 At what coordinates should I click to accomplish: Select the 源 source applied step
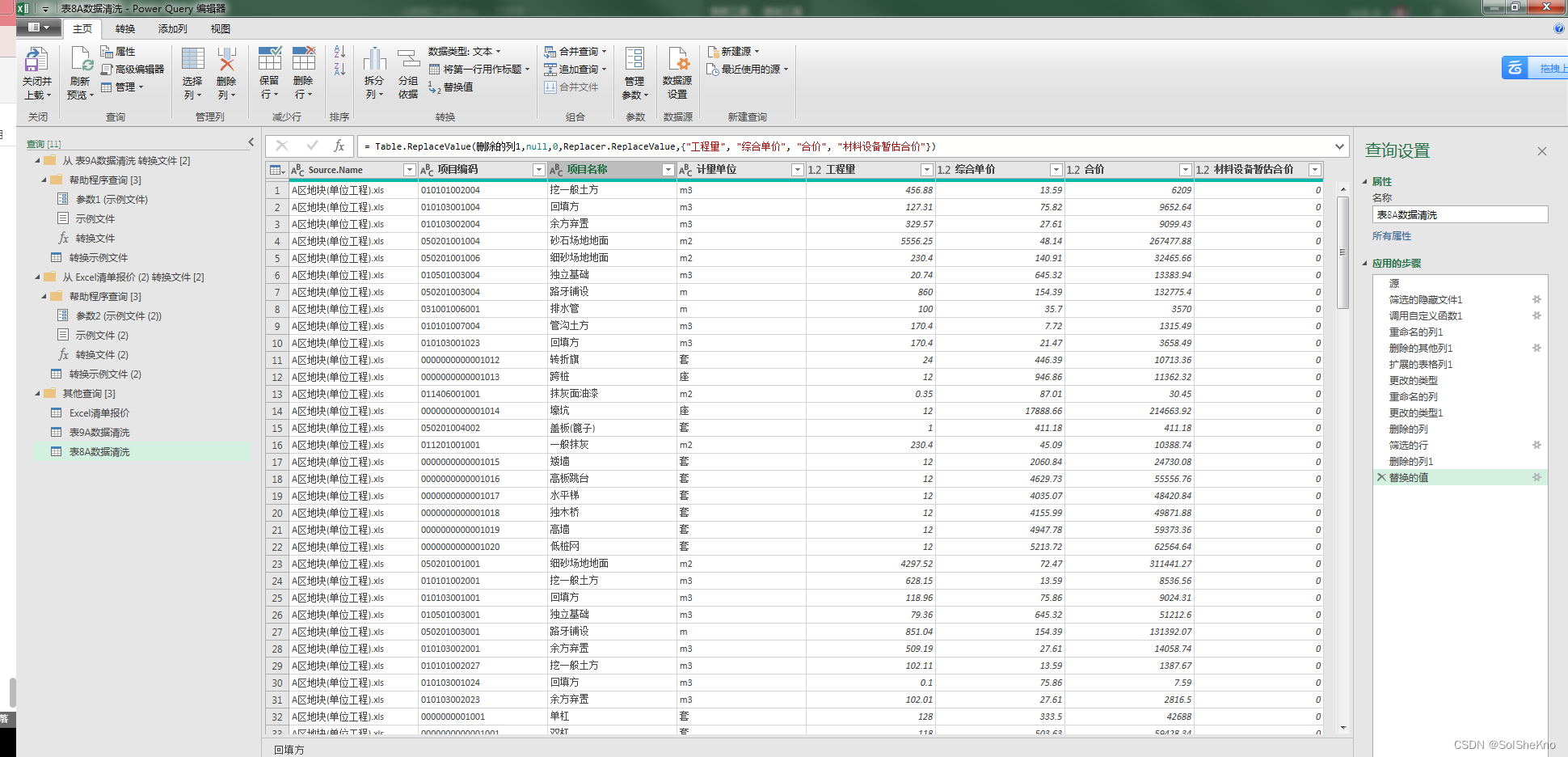(x=1394, y=283)
